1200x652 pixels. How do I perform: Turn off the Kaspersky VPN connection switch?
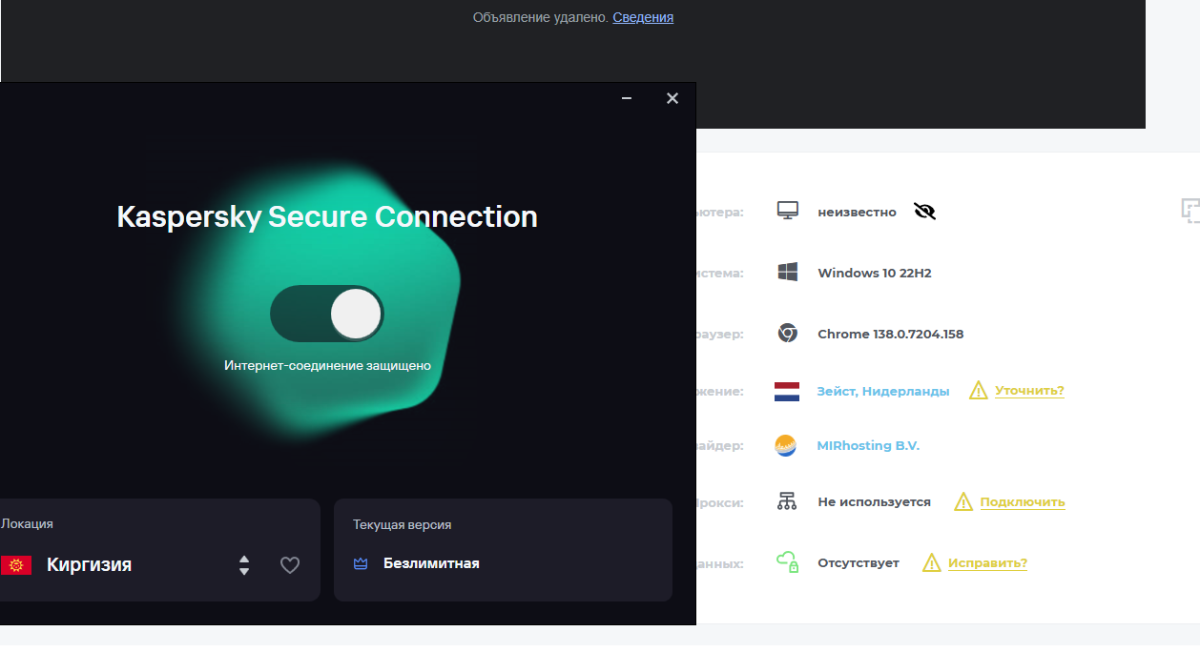click(x=327, y=314)
